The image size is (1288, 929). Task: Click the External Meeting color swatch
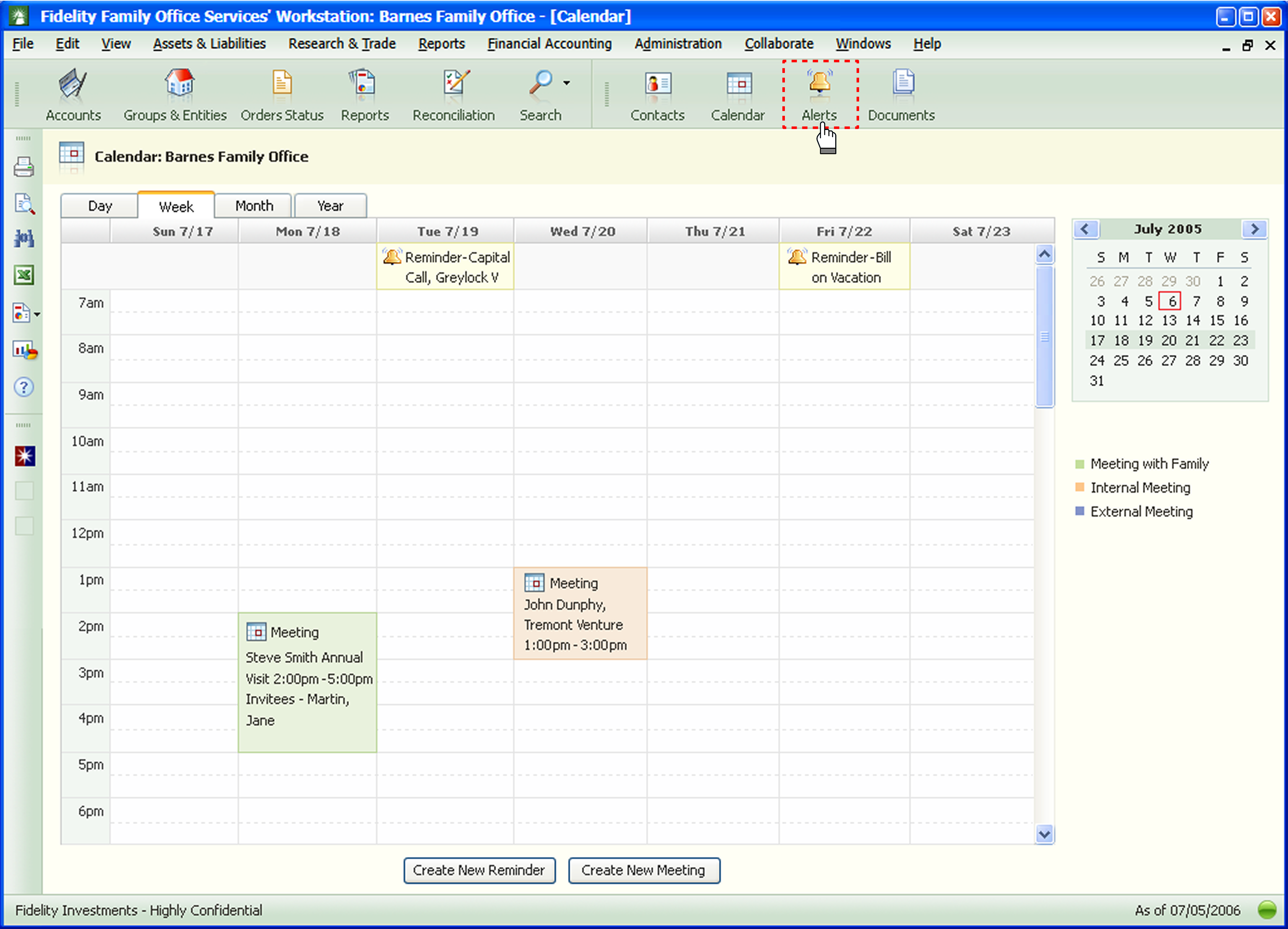1080,511
